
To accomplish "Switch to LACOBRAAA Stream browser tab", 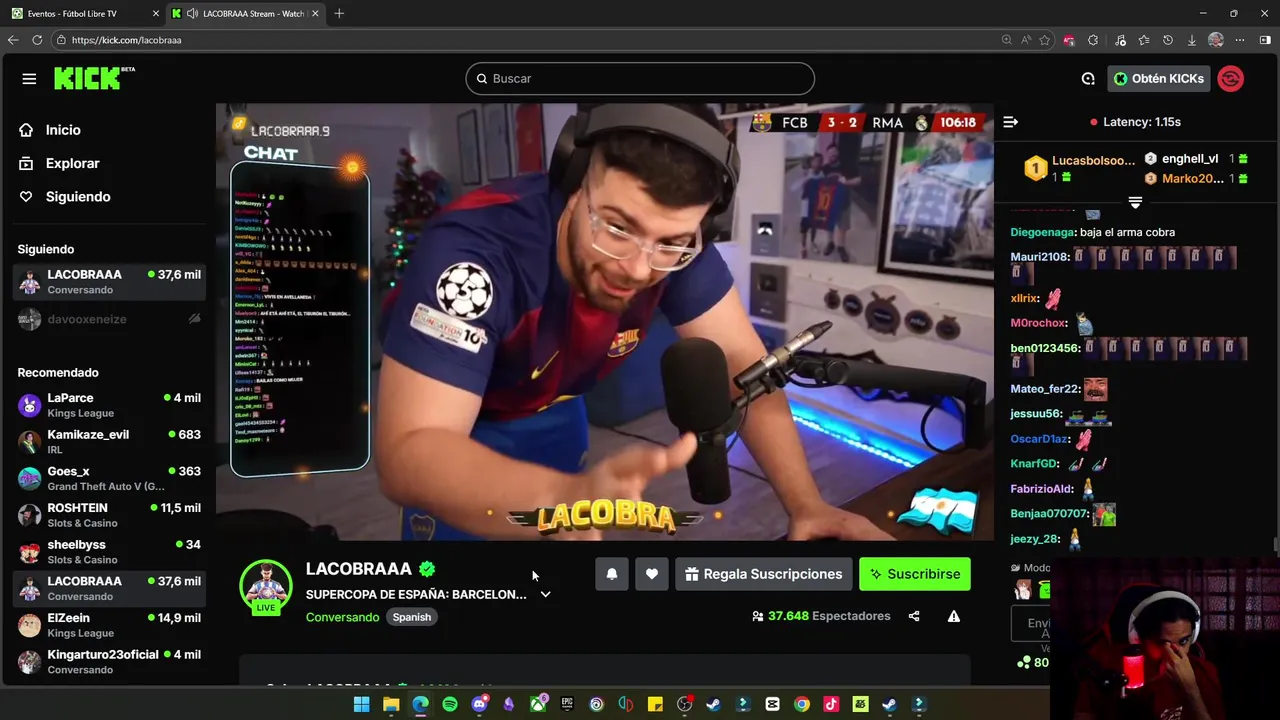I will click(245, 14).
